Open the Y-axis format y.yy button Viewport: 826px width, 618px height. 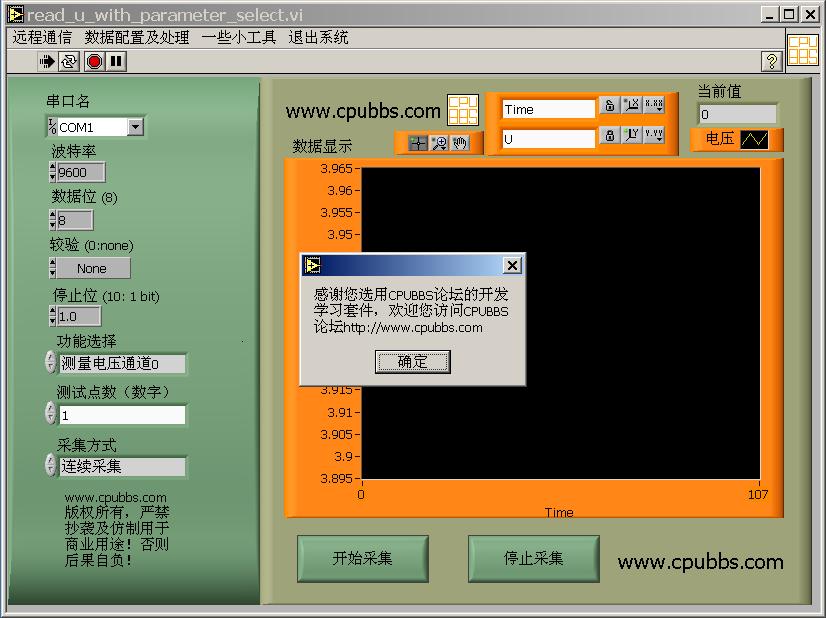[x=654, y=135]
